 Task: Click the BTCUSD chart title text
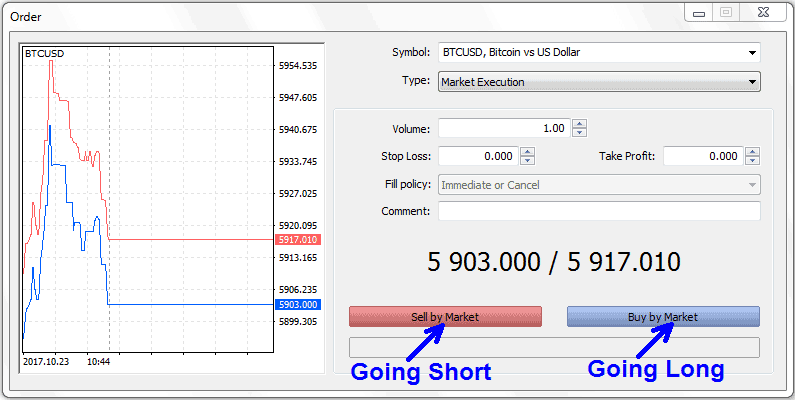[45, 54]
